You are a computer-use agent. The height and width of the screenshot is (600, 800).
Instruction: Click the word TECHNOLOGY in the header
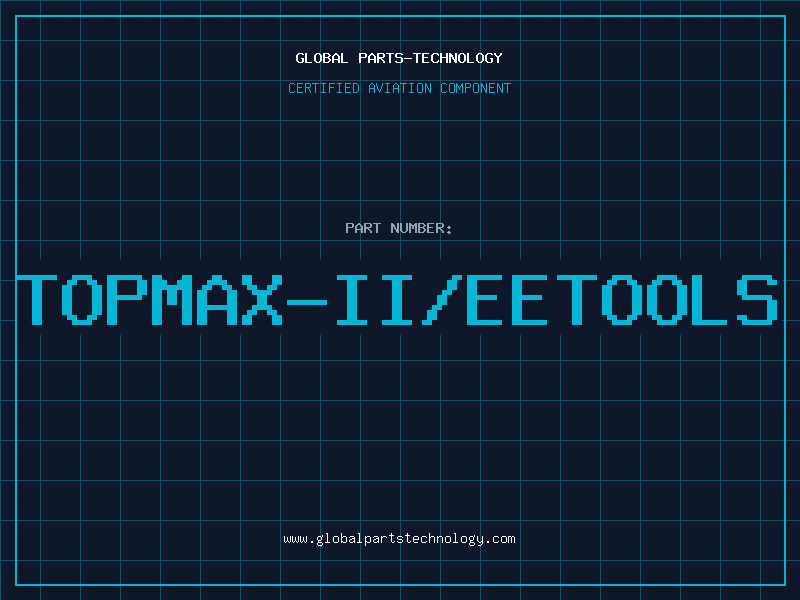tap(458, 58)
